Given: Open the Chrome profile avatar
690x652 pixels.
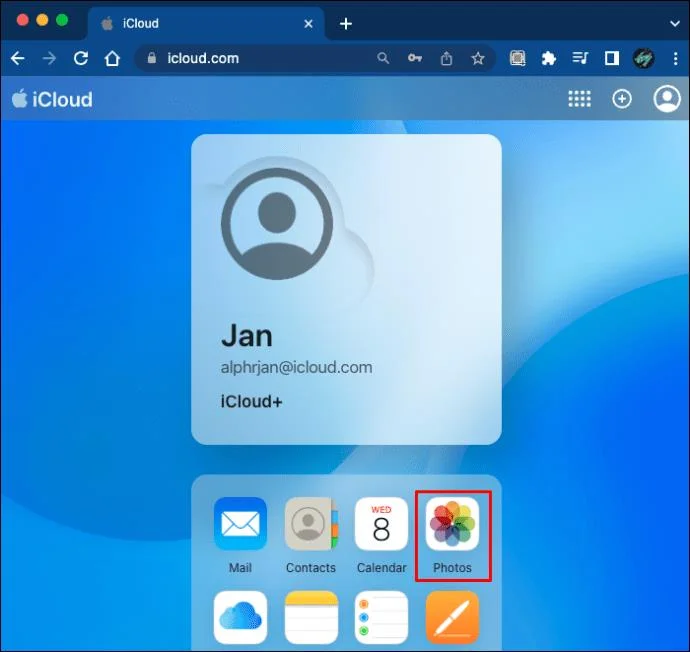Looking at the screenshot, I should [x=643, y=58].
